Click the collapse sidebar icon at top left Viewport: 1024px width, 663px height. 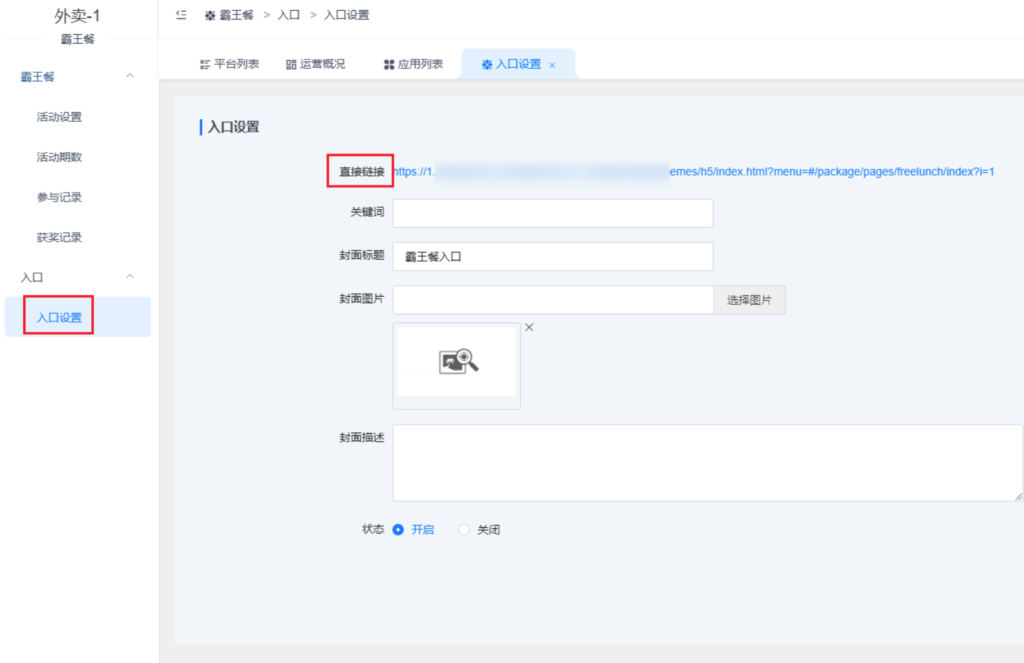(181, 15)
